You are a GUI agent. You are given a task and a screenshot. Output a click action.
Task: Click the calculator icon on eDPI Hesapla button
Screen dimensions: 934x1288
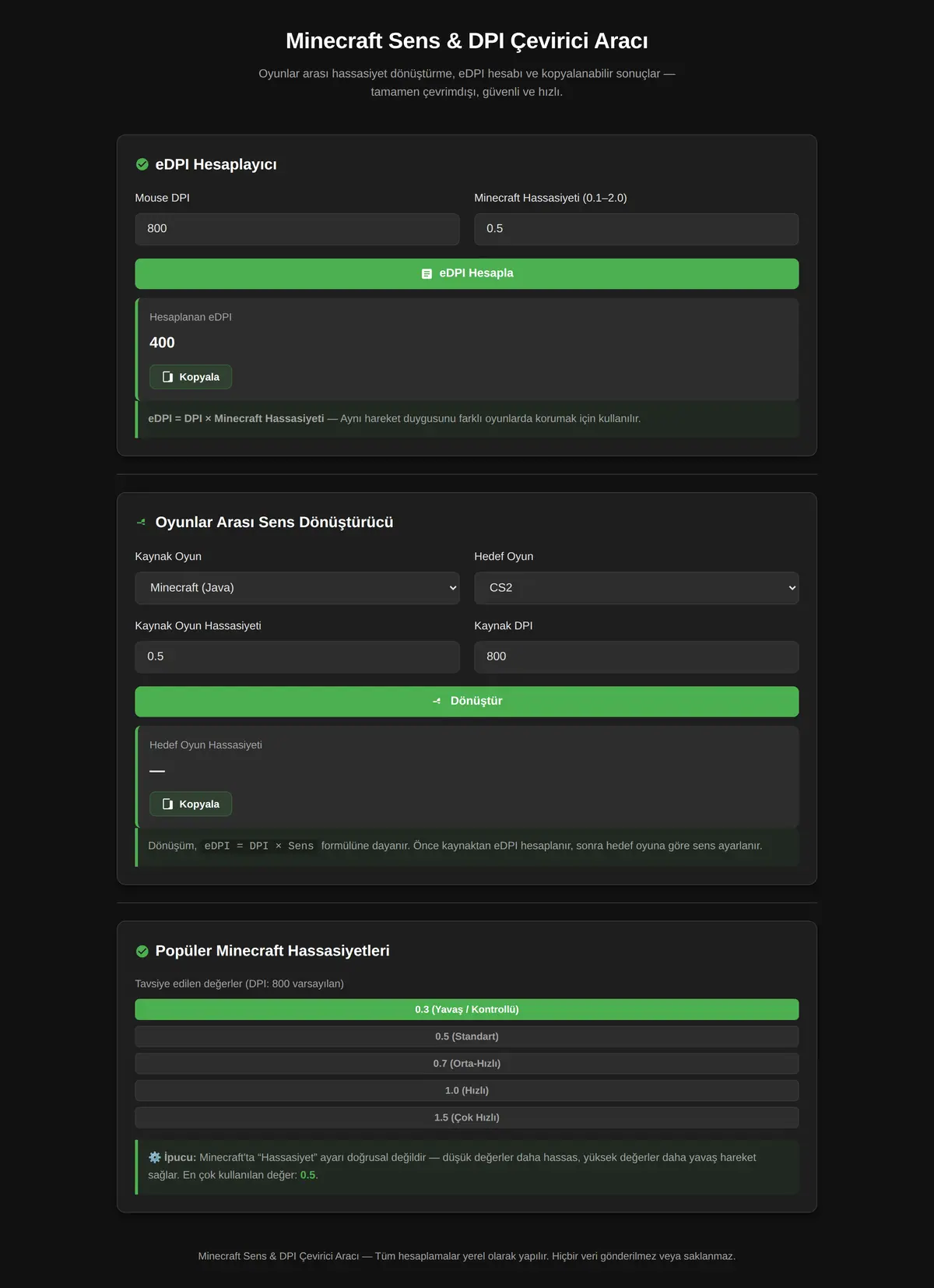pyautogui.click(x=427, y=273)
